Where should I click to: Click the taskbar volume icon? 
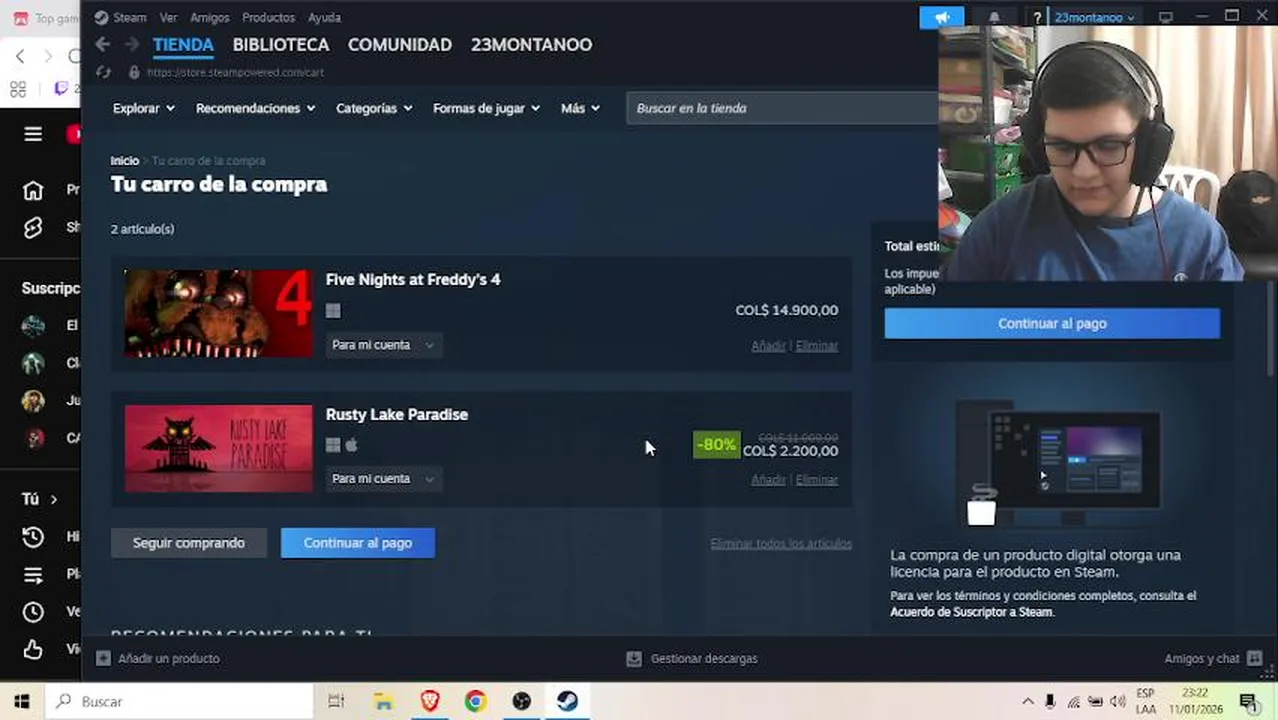click(1118, 701)
